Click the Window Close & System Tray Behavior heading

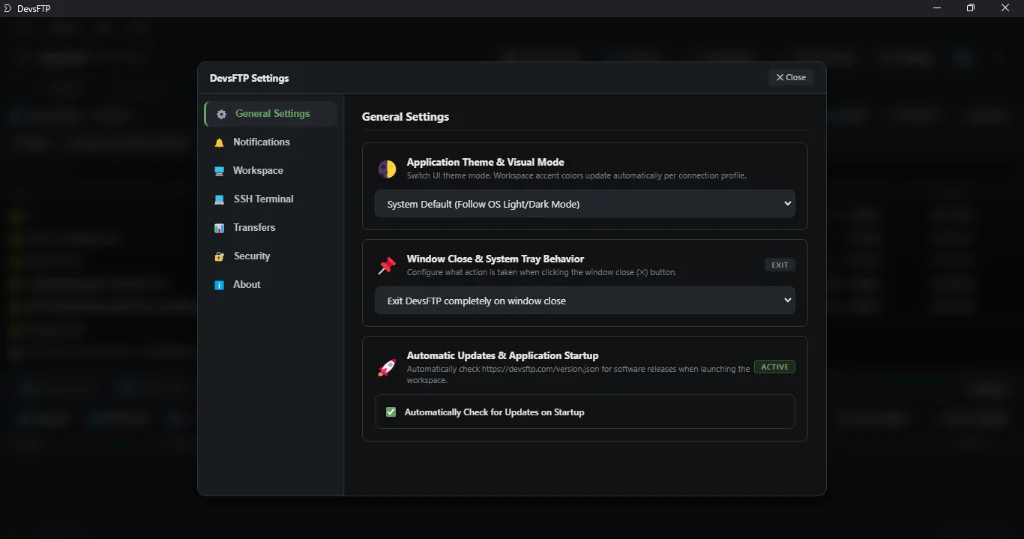(495, 259)
